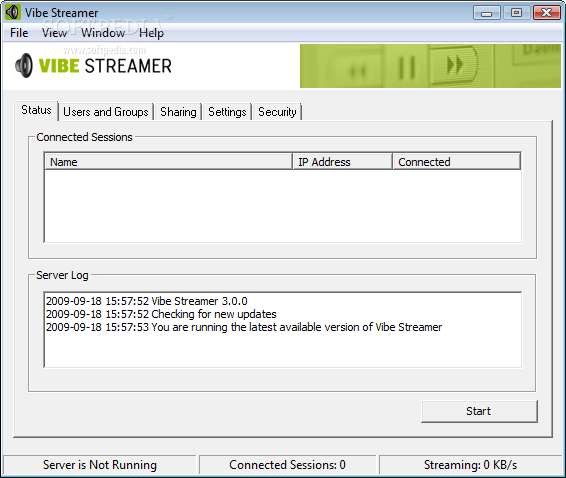The image size is (566, 478).
Task: Click the 'Streaming: 0 KB/s' status entry
Action: click(x=470, y=465)
